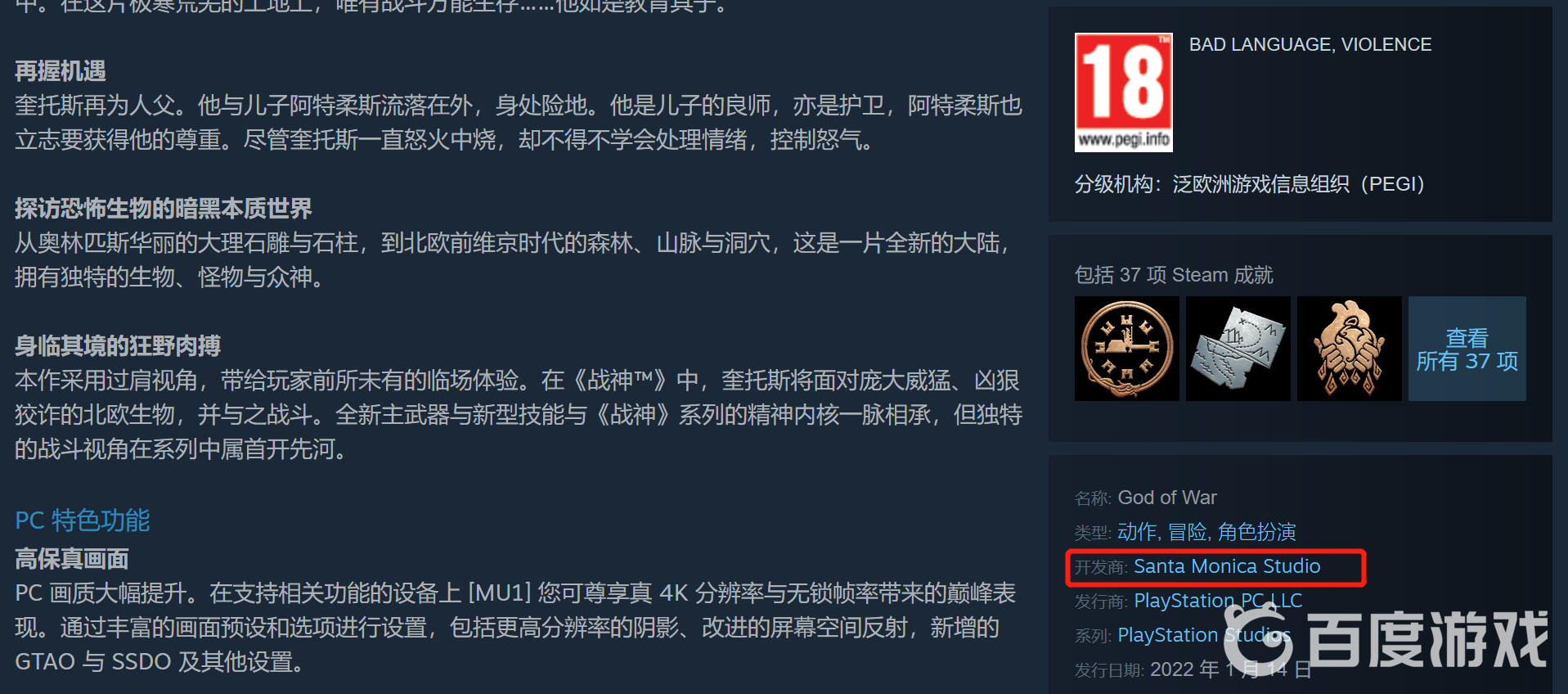Click the 高保真画面 subheading
This screenshot has height=694, width=1568.
[x=72, y=559]
